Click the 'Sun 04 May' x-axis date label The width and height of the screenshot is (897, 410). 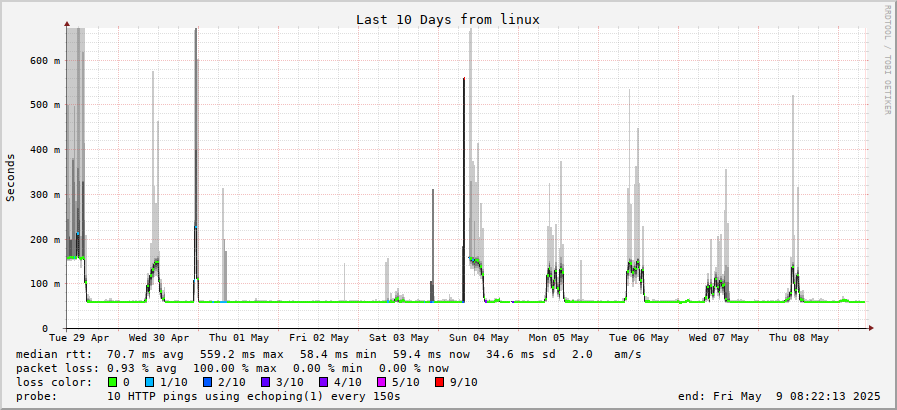tap(479, 338)
